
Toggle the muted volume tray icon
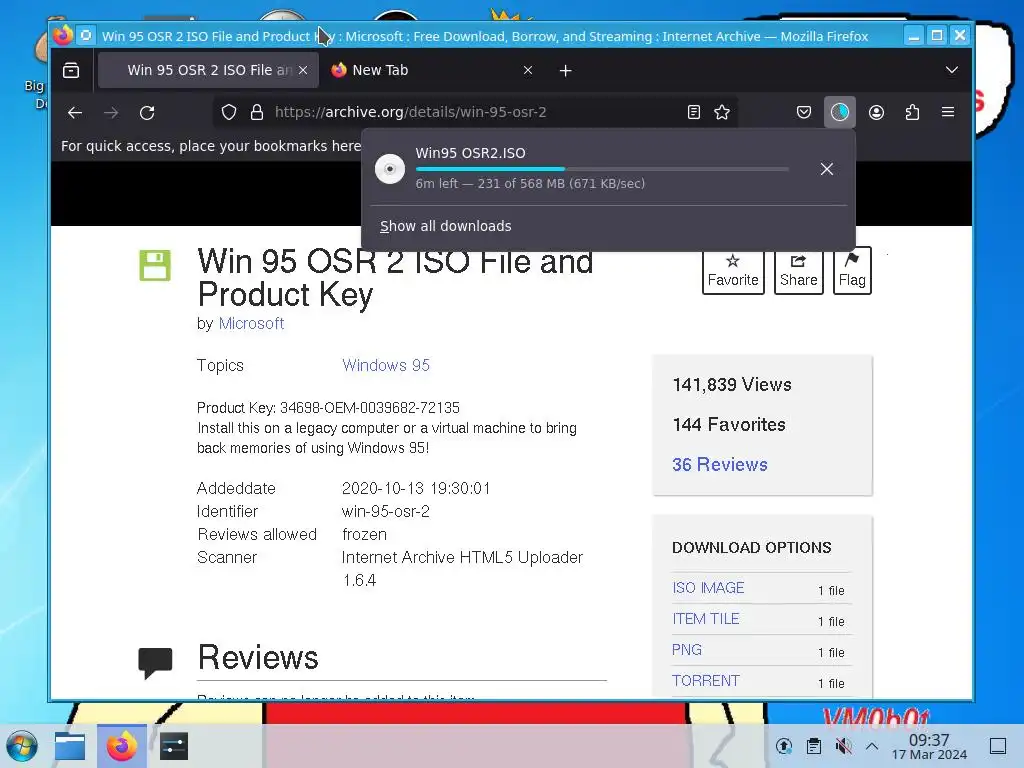[843, 746]
